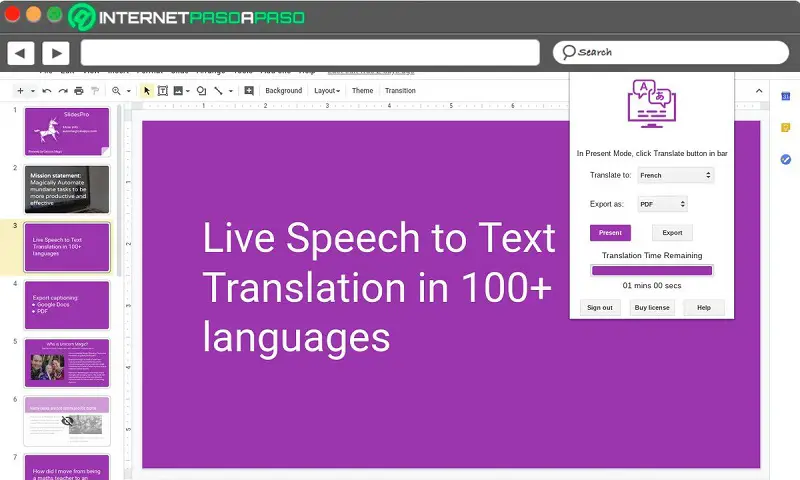This screenshot has width=800, height=480.
Task: Click the purple Present button
Action: tap(610, 233)
